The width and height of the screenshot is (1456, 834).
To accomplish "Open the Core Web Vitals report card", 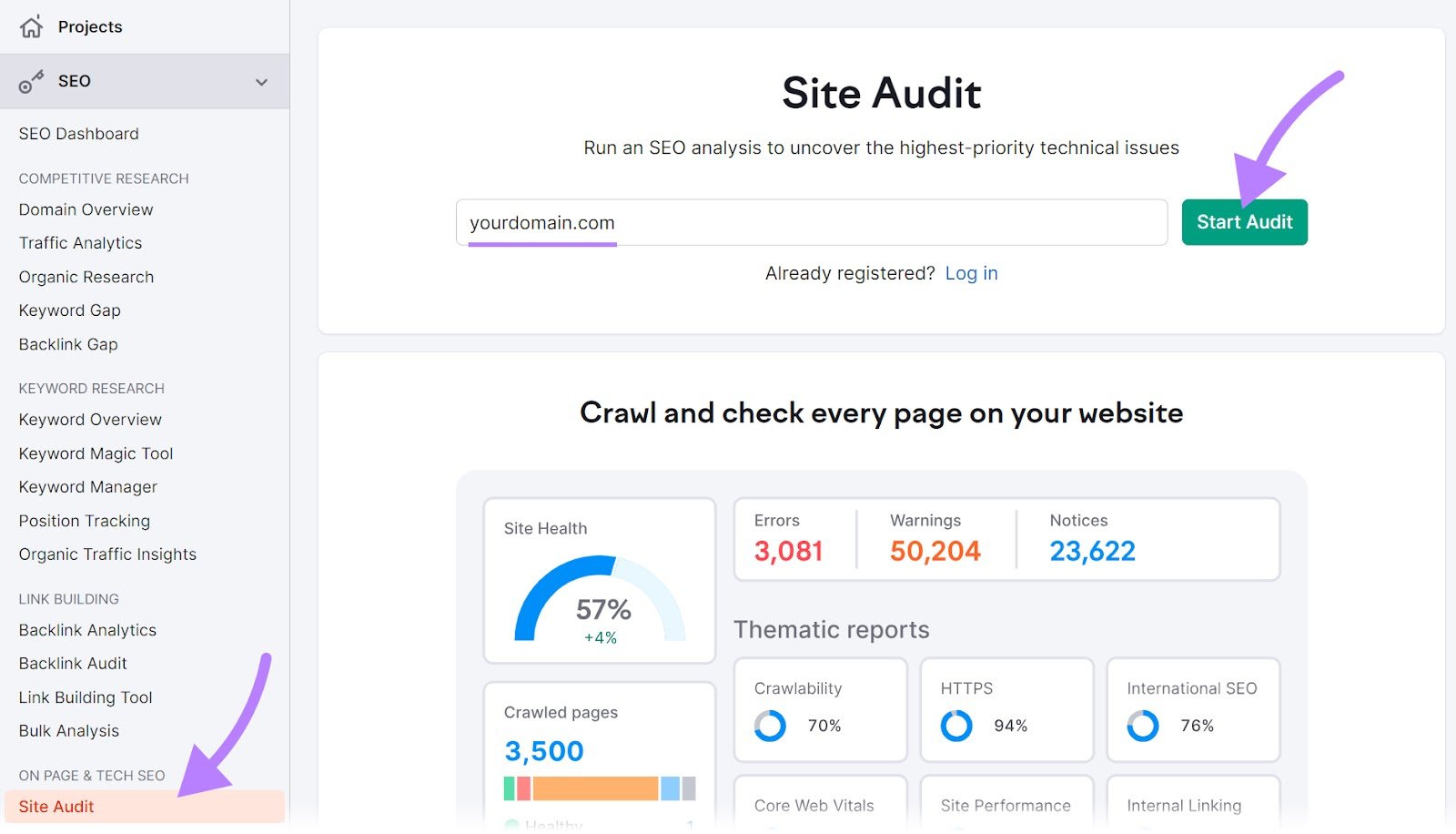I will [814, 805].
